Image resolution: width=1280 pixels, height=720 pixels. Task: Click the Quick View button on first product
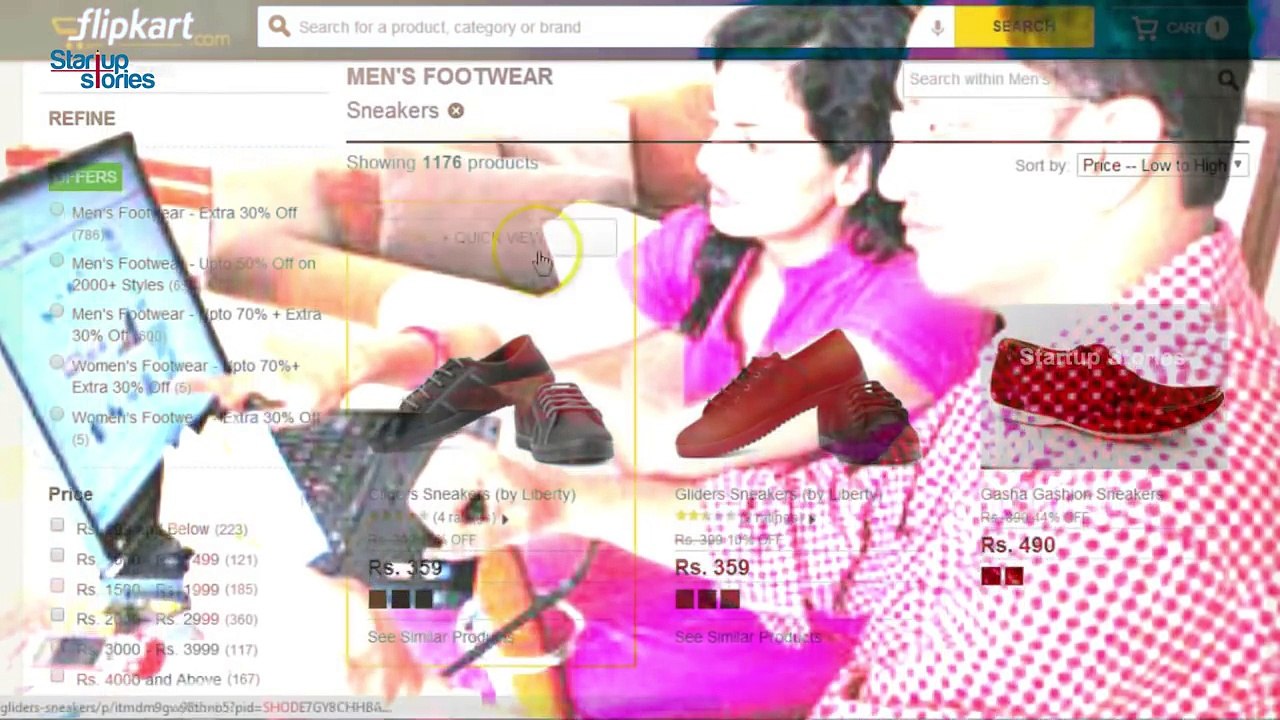492,238
